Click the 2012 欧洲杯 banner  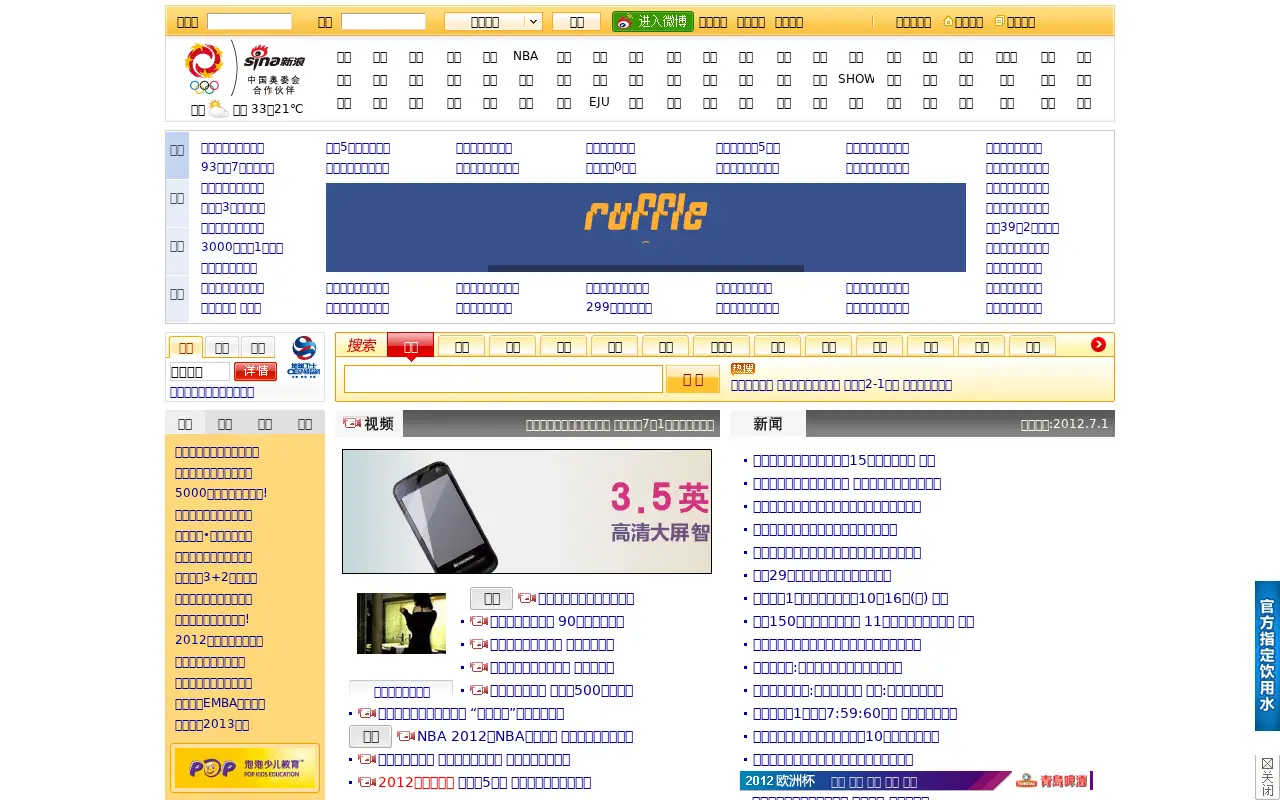pyautogui.click(x=876, y=781)
